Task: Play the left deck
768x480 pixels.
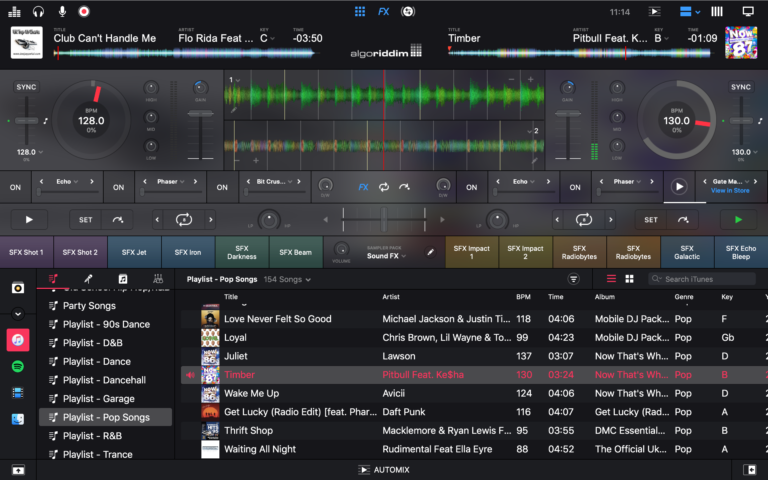Action: pos(29,219)
